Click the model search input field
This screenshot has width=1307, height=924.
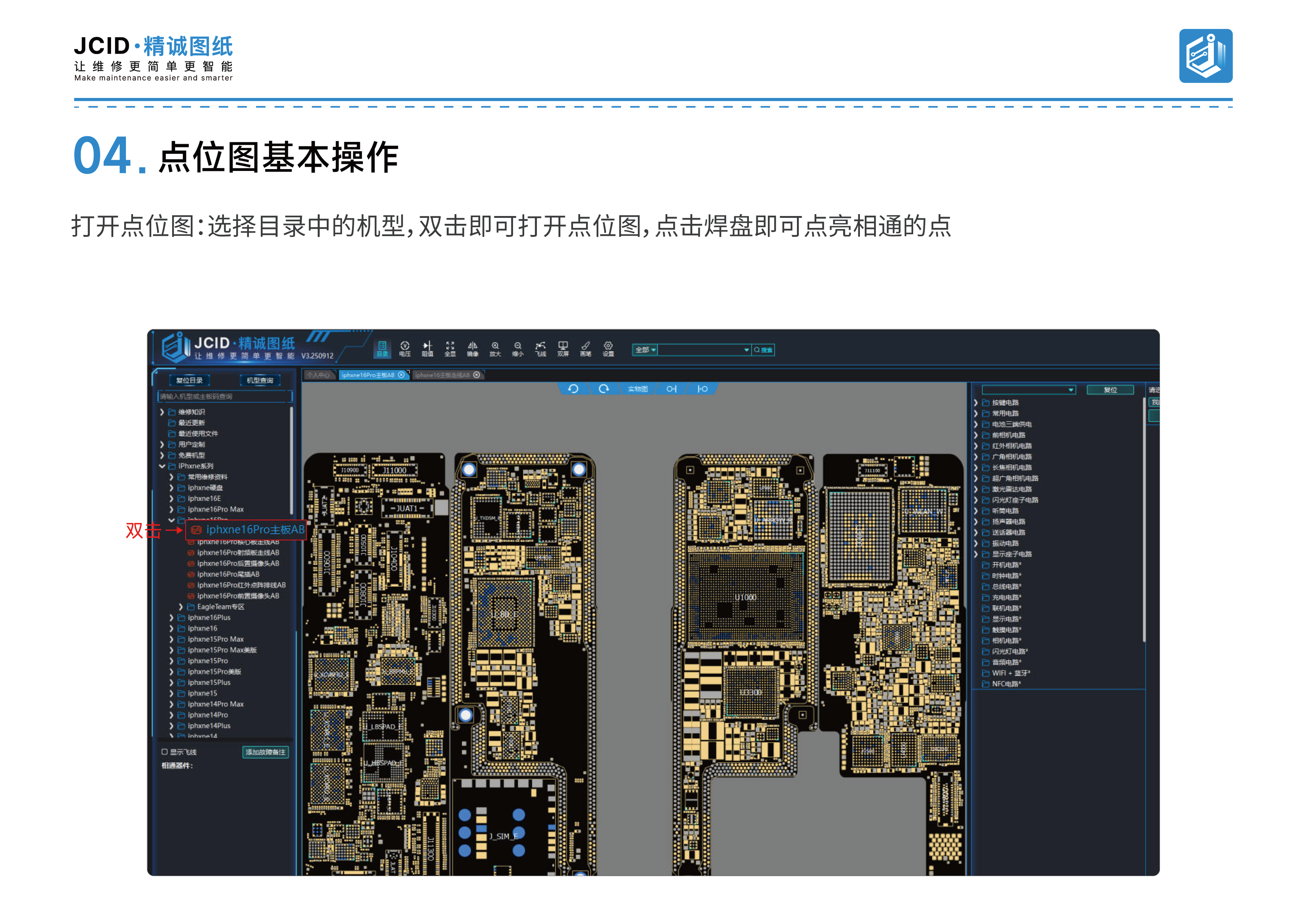[224, 397]
